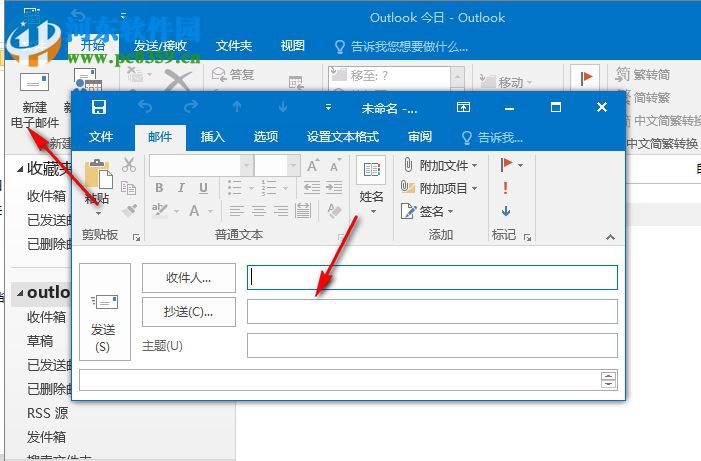Choose the text highlight color
Screen dimensions: 701x461
pyautogui.click(x=159, y=210)
